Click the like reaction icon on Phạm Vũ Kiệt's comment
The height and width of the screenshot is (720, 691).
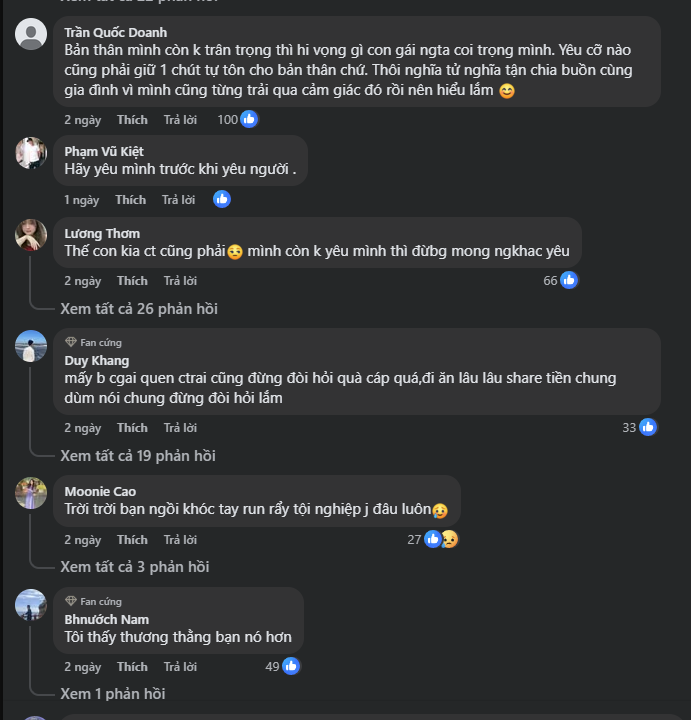click(x=222, y=199)
